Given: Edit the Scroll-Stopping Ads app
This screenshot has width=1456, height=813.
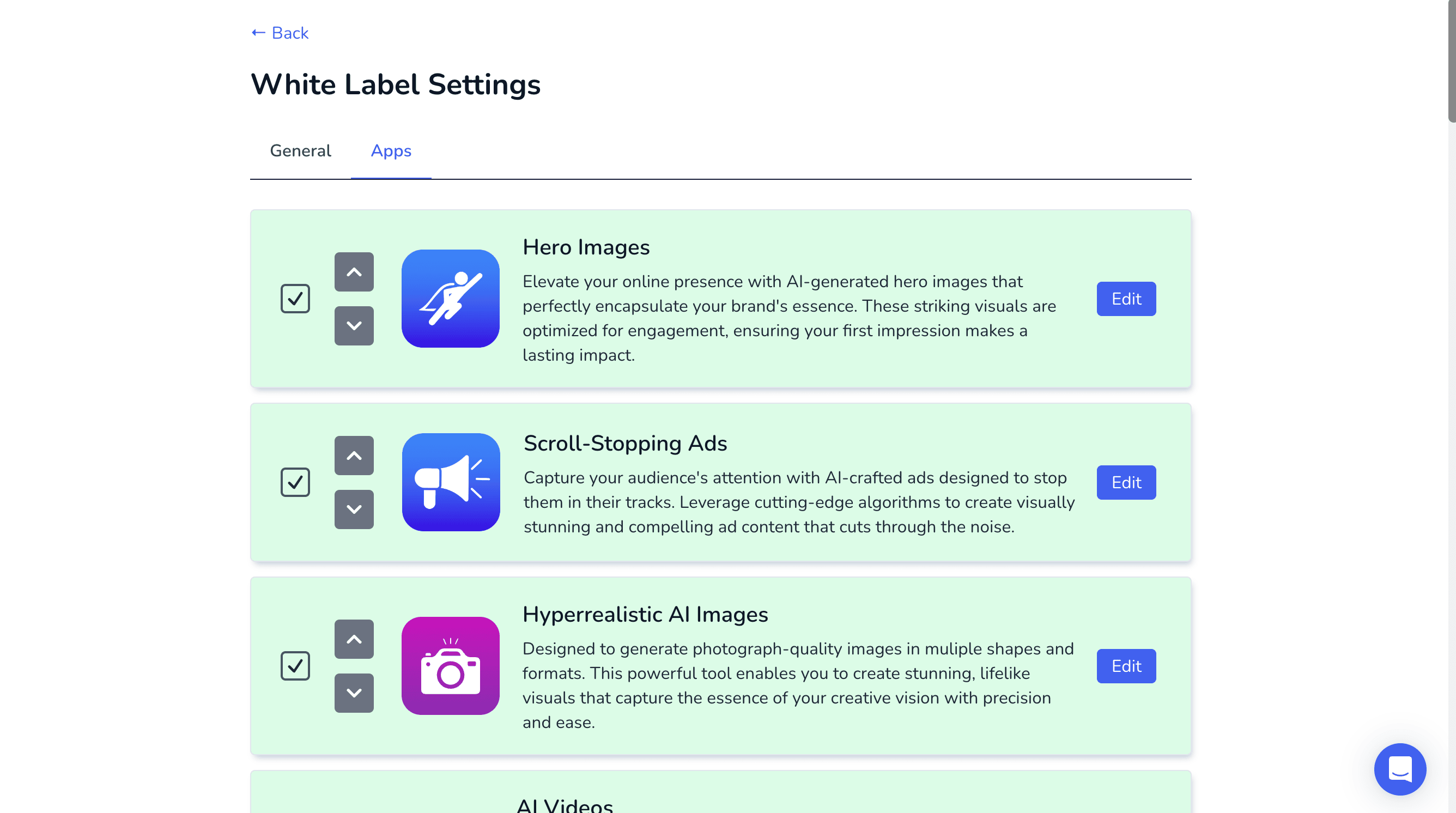Looking at the screenshot, I should 1126,482.
